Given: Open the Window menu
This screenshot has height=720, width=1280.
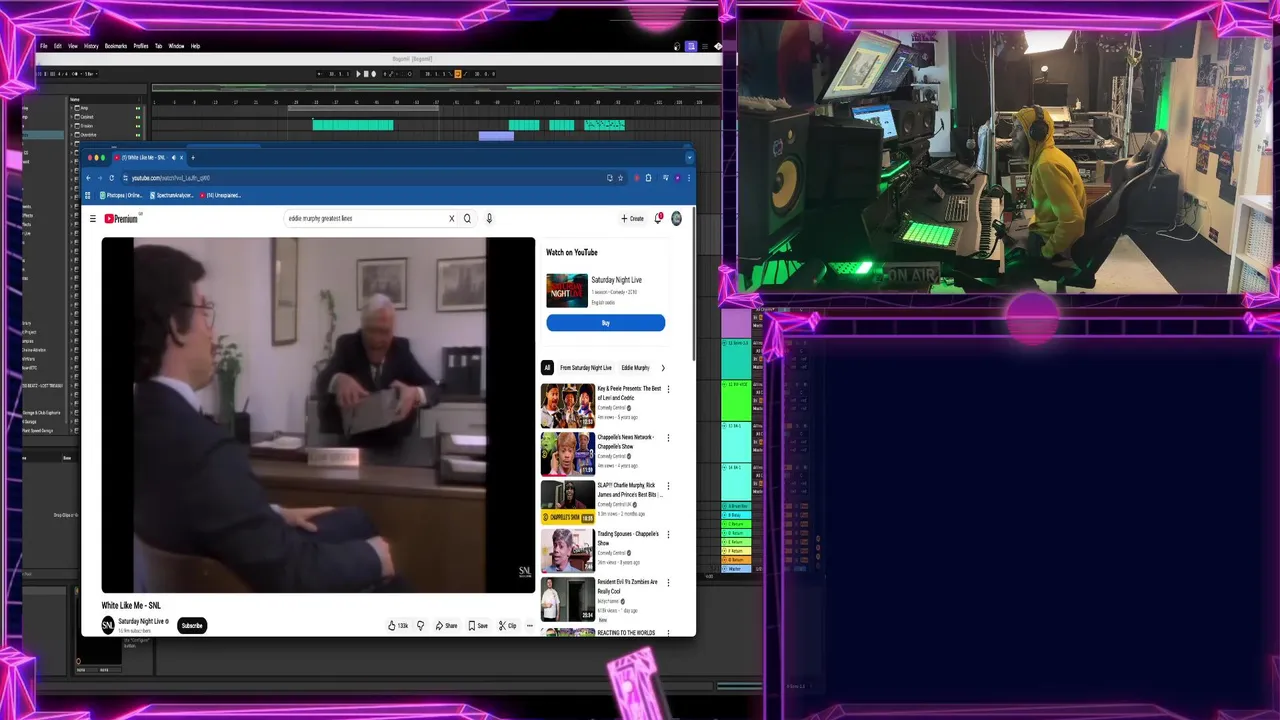Looking at the screenshot, I should click(x=176, y=46).
